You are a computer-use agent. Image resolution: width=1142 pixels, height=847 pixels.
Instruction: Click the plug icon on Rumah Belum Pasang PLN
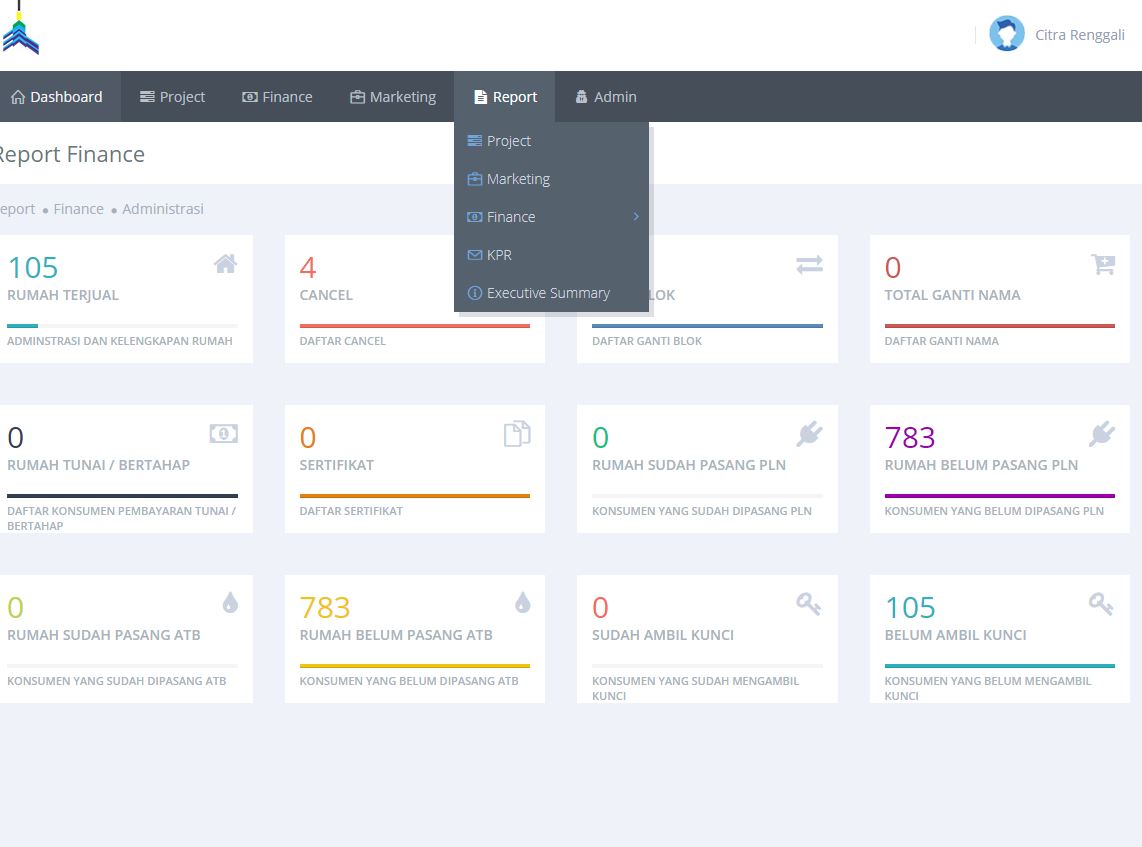tap(1101, 434)
